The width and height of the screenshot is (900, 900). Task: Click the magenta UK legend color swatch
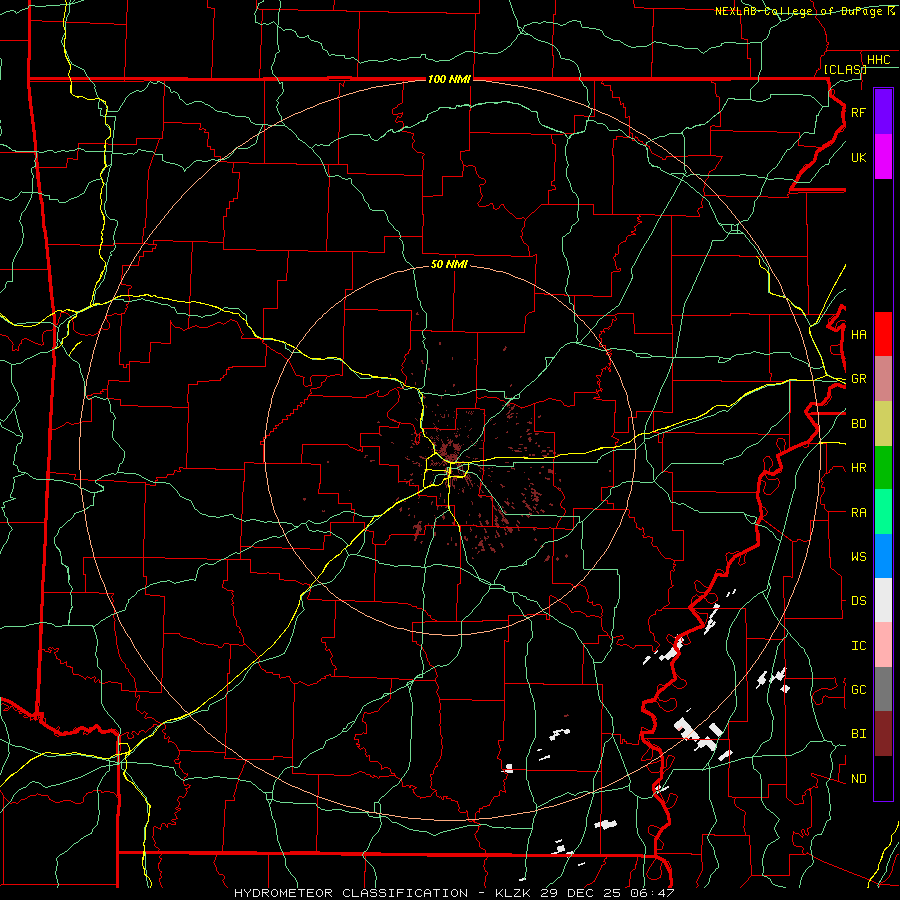(883, 157)
